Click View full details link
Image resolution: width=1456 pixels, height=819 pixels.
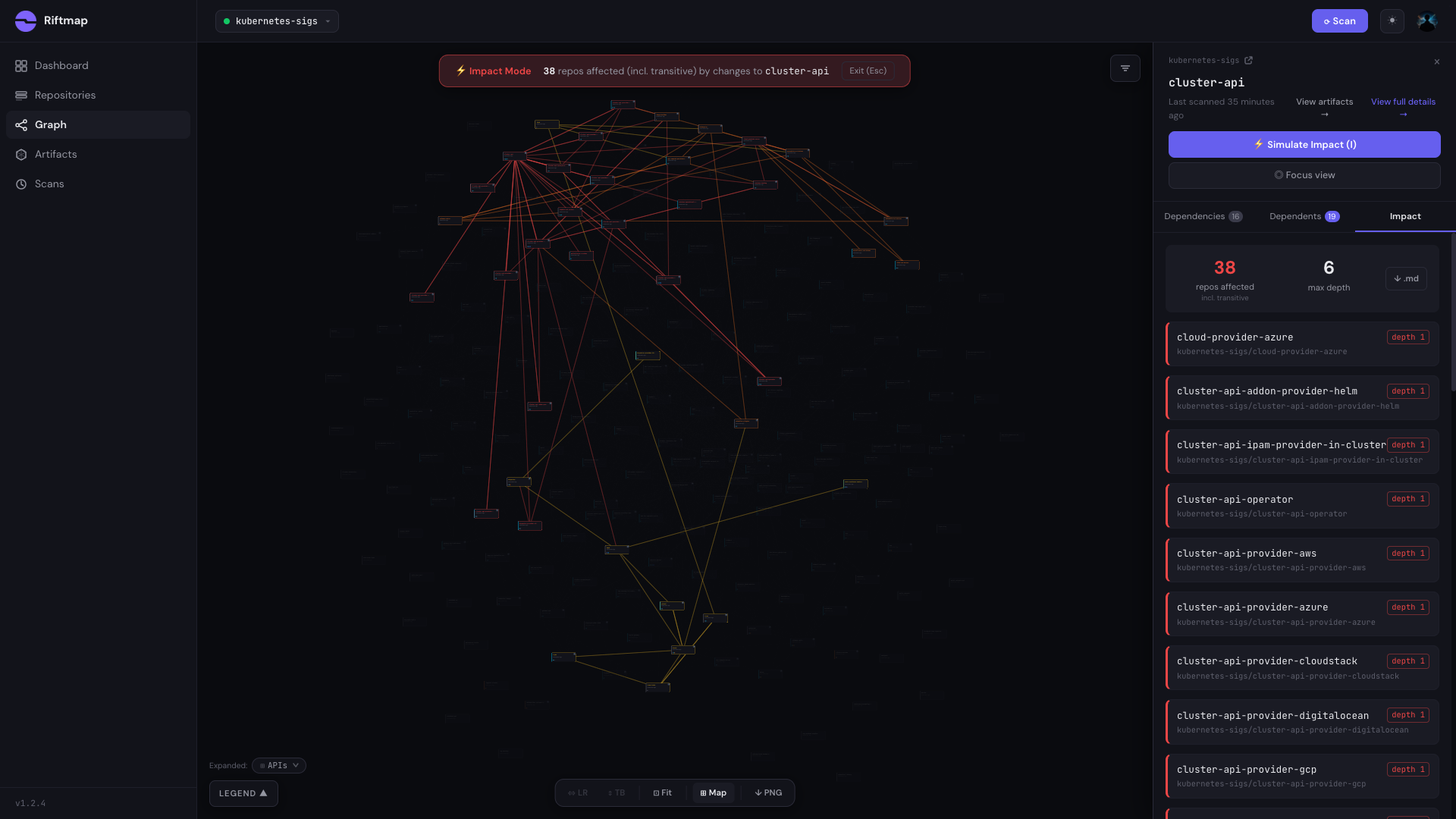point(1403,108)
